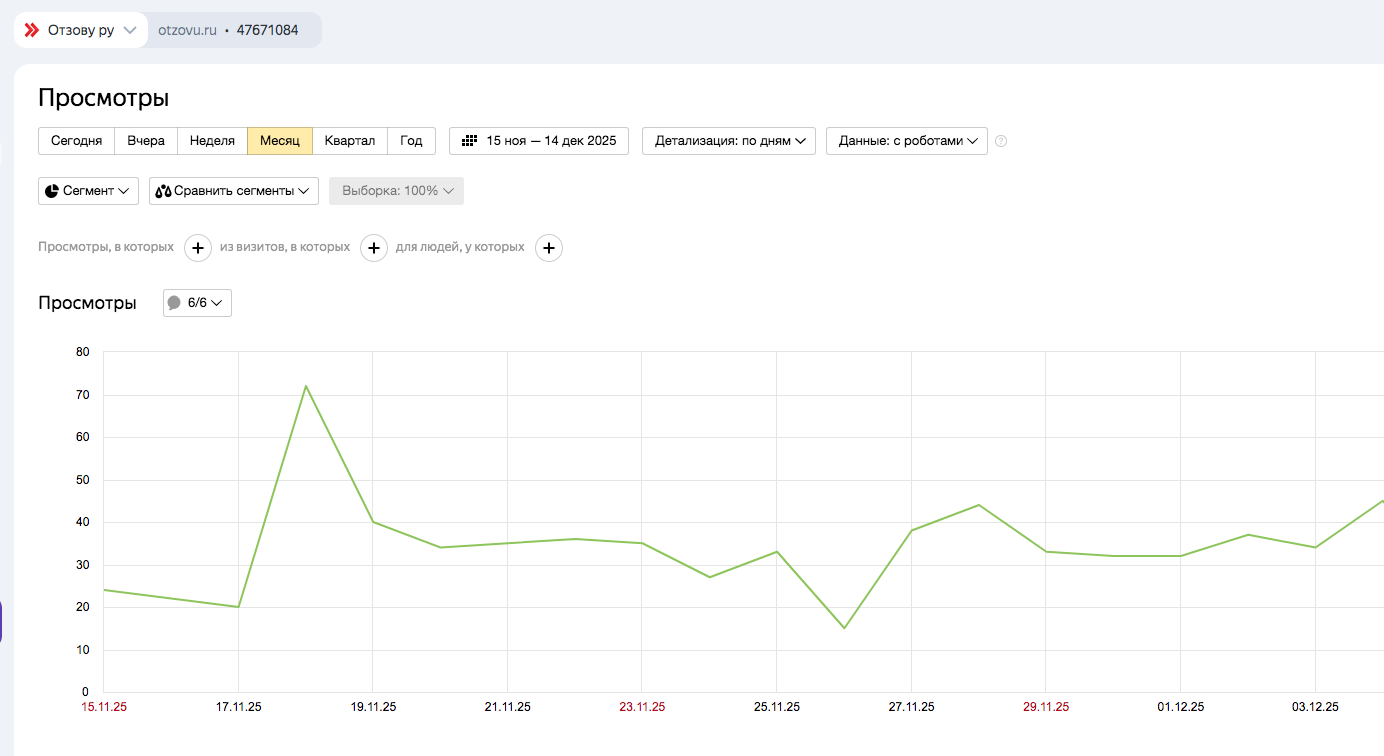Add a condition for views filter

pos(198,248)
